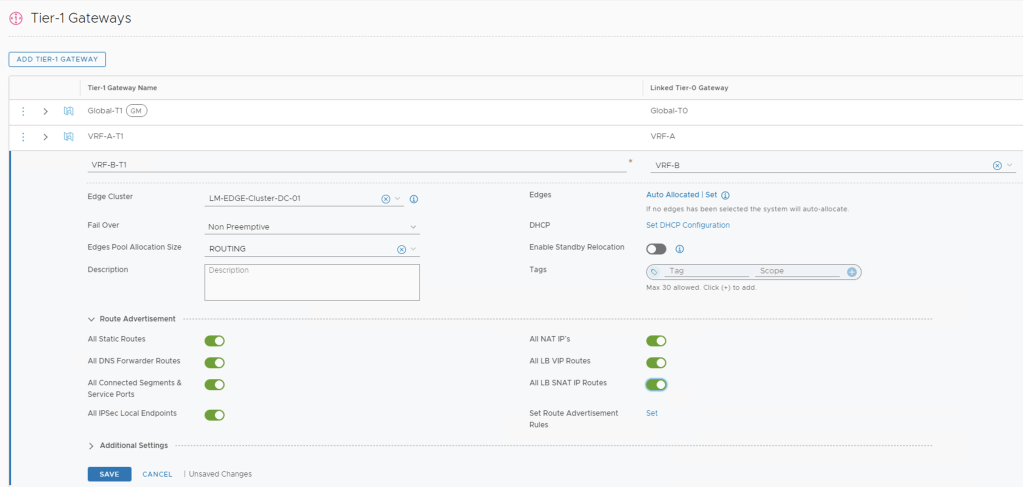Open the Fail Over dropdown

312,227
